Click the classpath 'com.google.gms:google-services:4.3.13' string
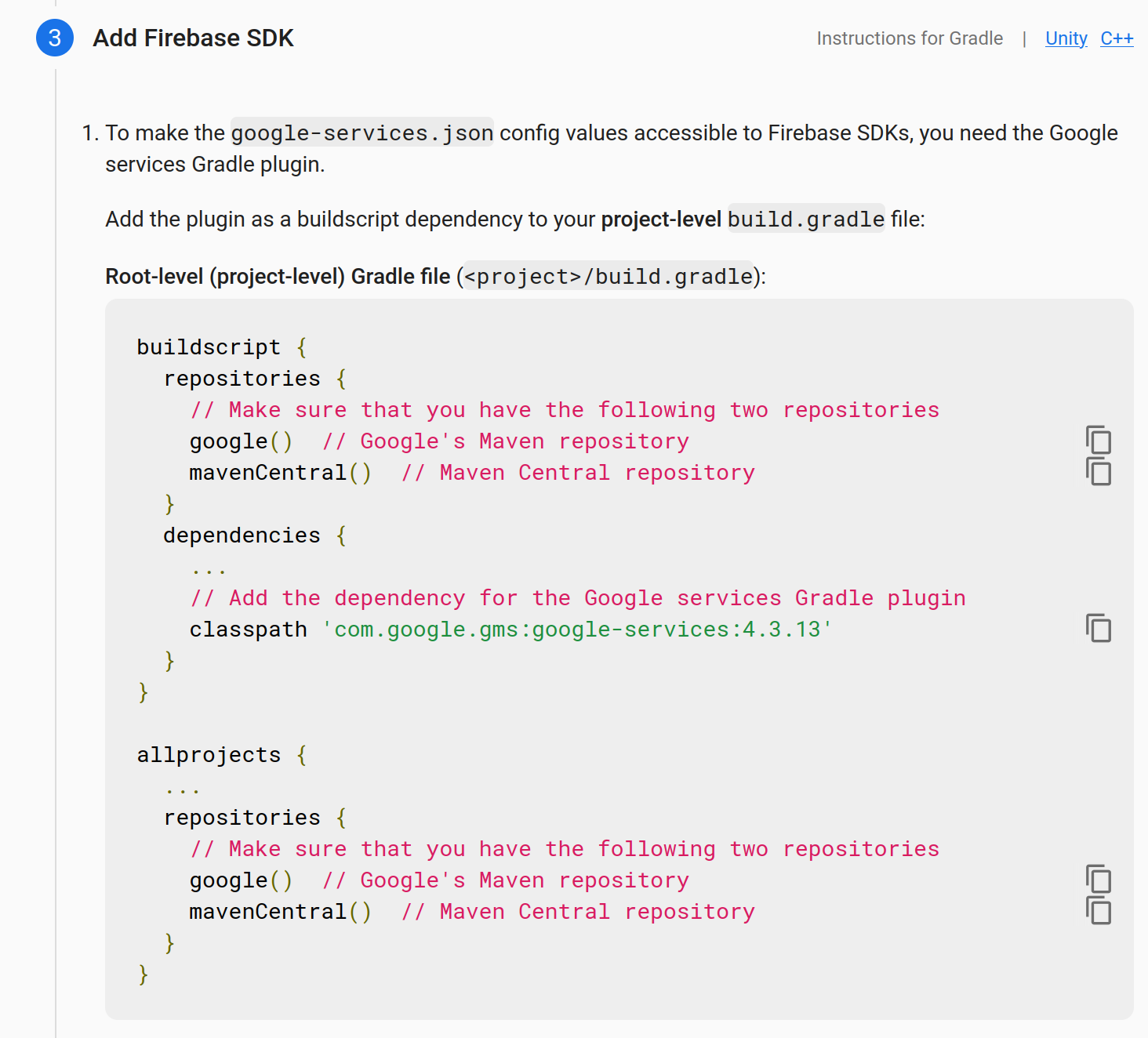 point(577,630)
